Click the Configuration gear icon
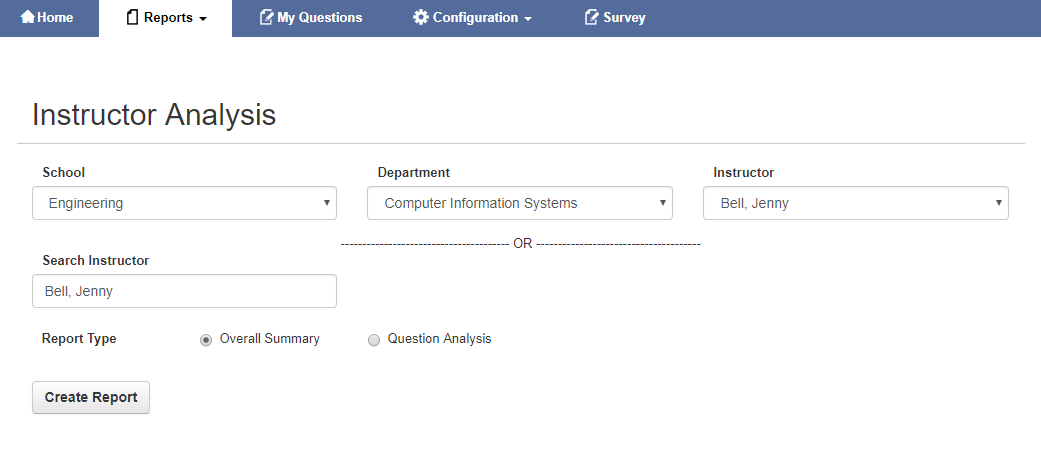 click(x=421, y=18)
